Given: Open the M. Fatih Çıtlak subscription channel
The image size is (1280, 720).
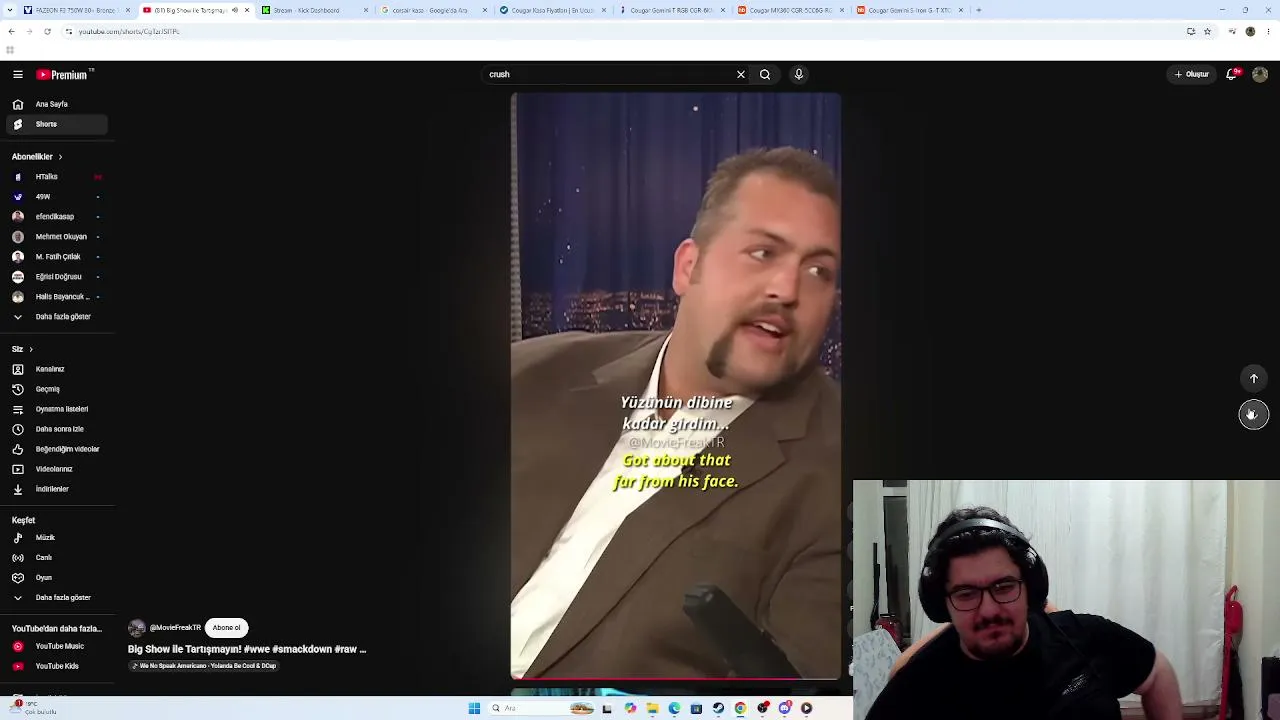Looking at the screenshot, I should pyautogui.click(x=57, y=257).
